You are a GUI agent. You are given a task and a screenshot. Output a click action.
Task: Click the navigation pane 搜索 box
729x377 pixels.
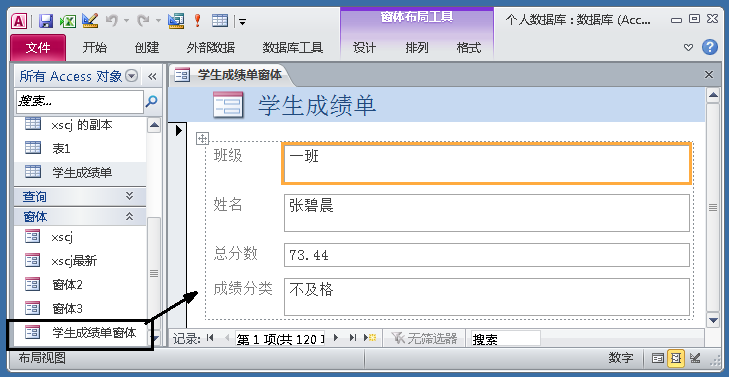[80, 101]
